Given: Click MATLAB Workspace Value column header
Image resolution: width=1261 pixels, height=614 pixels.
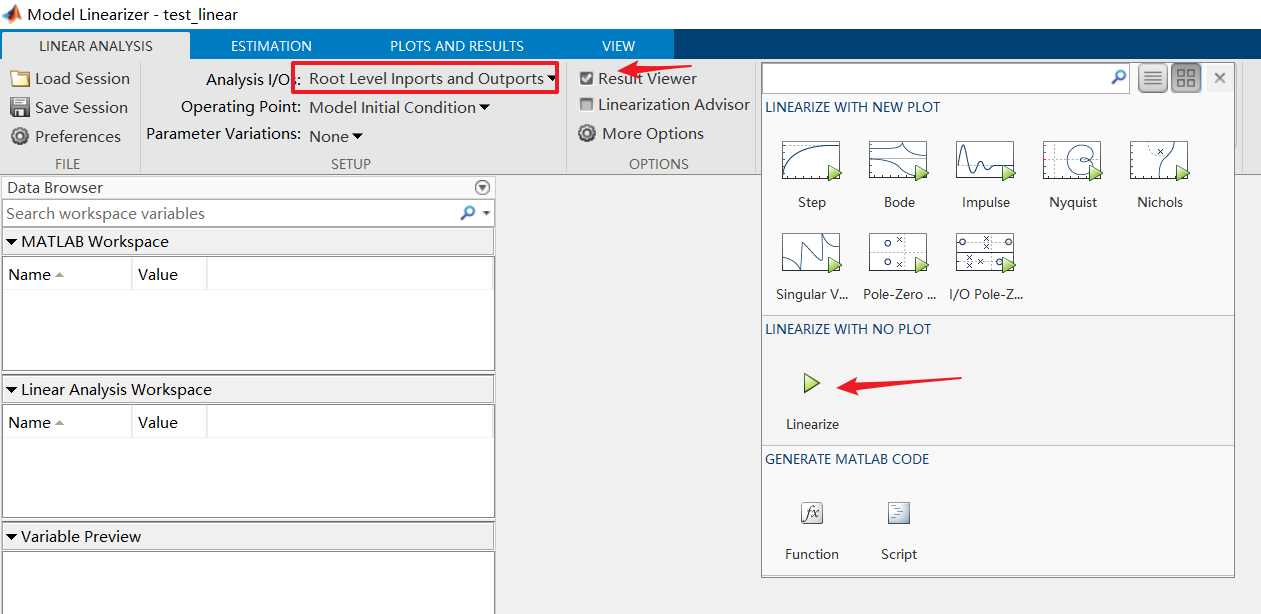Looking at the screenshot, I should (169, 275).
